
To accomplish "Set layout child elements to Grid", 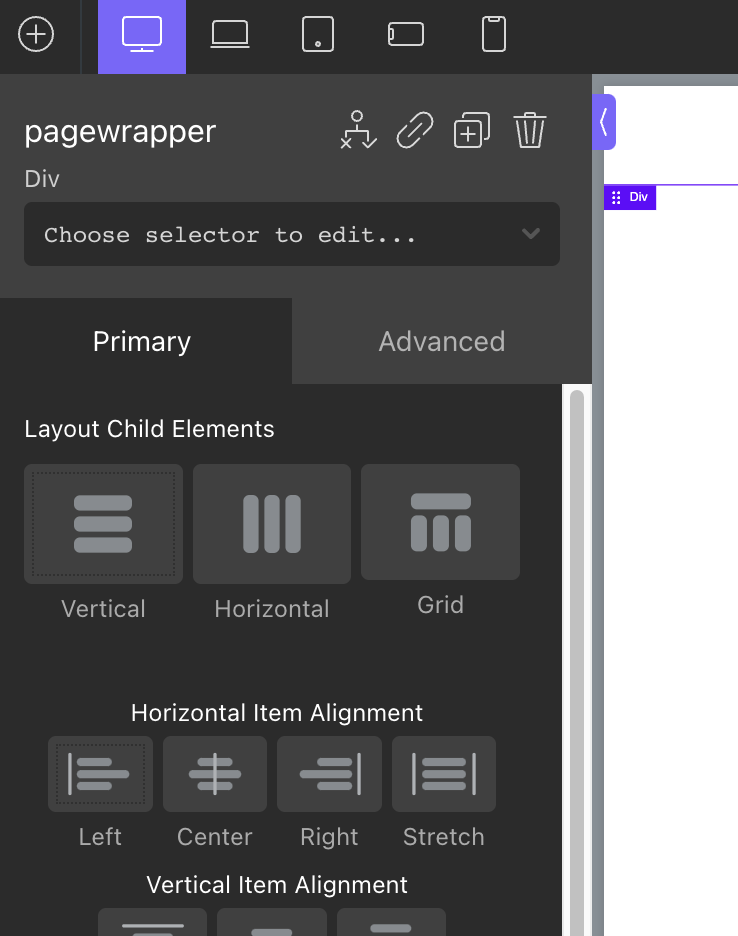I will point(440,522).
